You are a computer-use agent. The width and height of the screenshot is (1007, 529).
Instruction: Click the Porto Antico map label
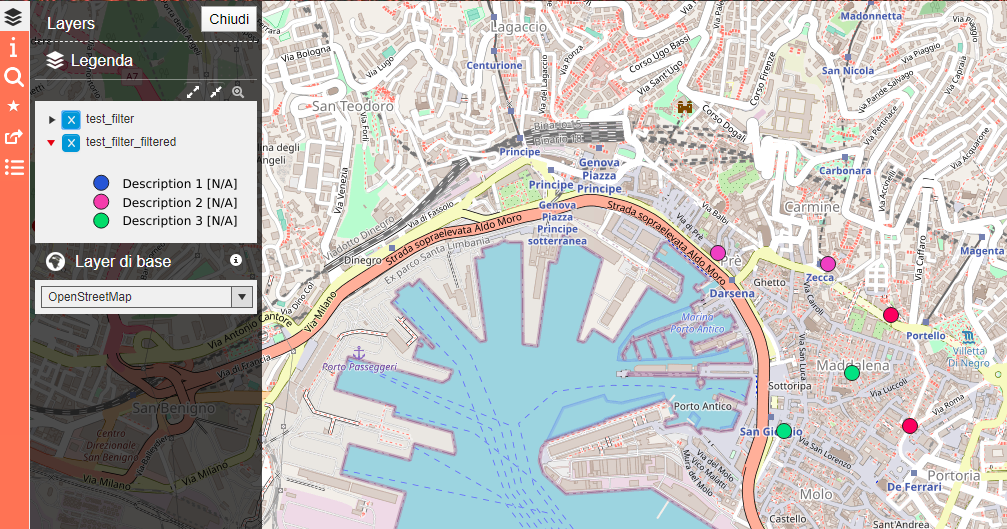[703, 406]
